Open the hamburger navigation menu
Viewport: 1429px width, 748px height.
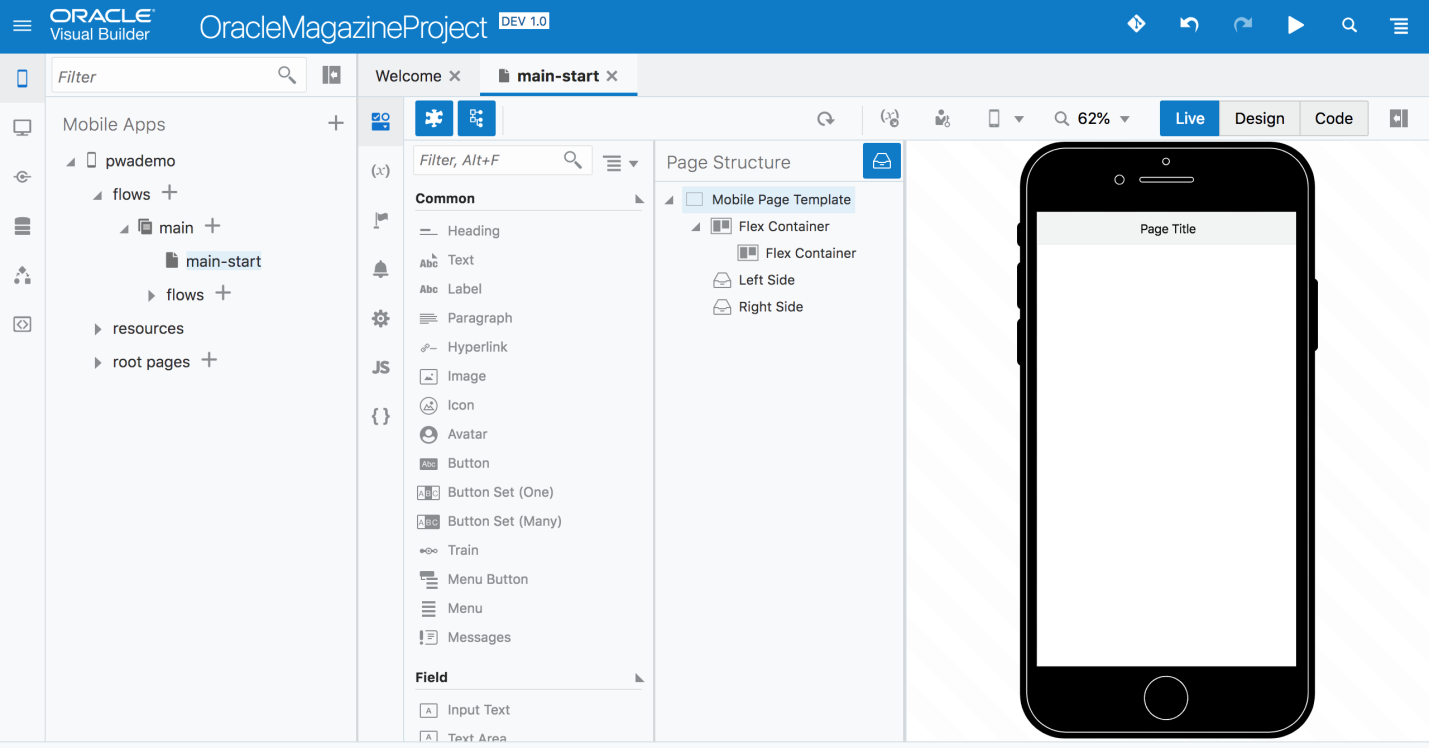[22, 26]
